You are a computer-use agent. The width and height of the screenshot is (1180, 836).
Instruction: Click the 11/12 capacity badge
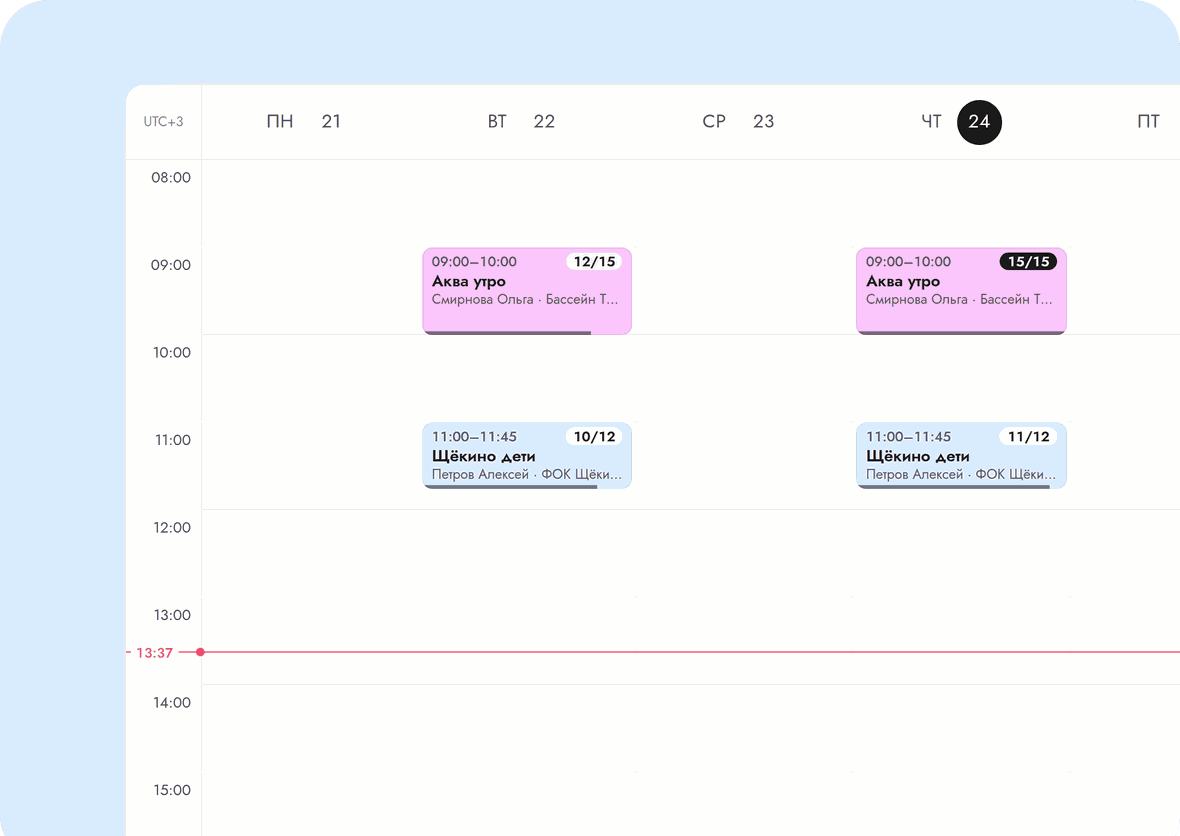click(x=1028, y=436)
